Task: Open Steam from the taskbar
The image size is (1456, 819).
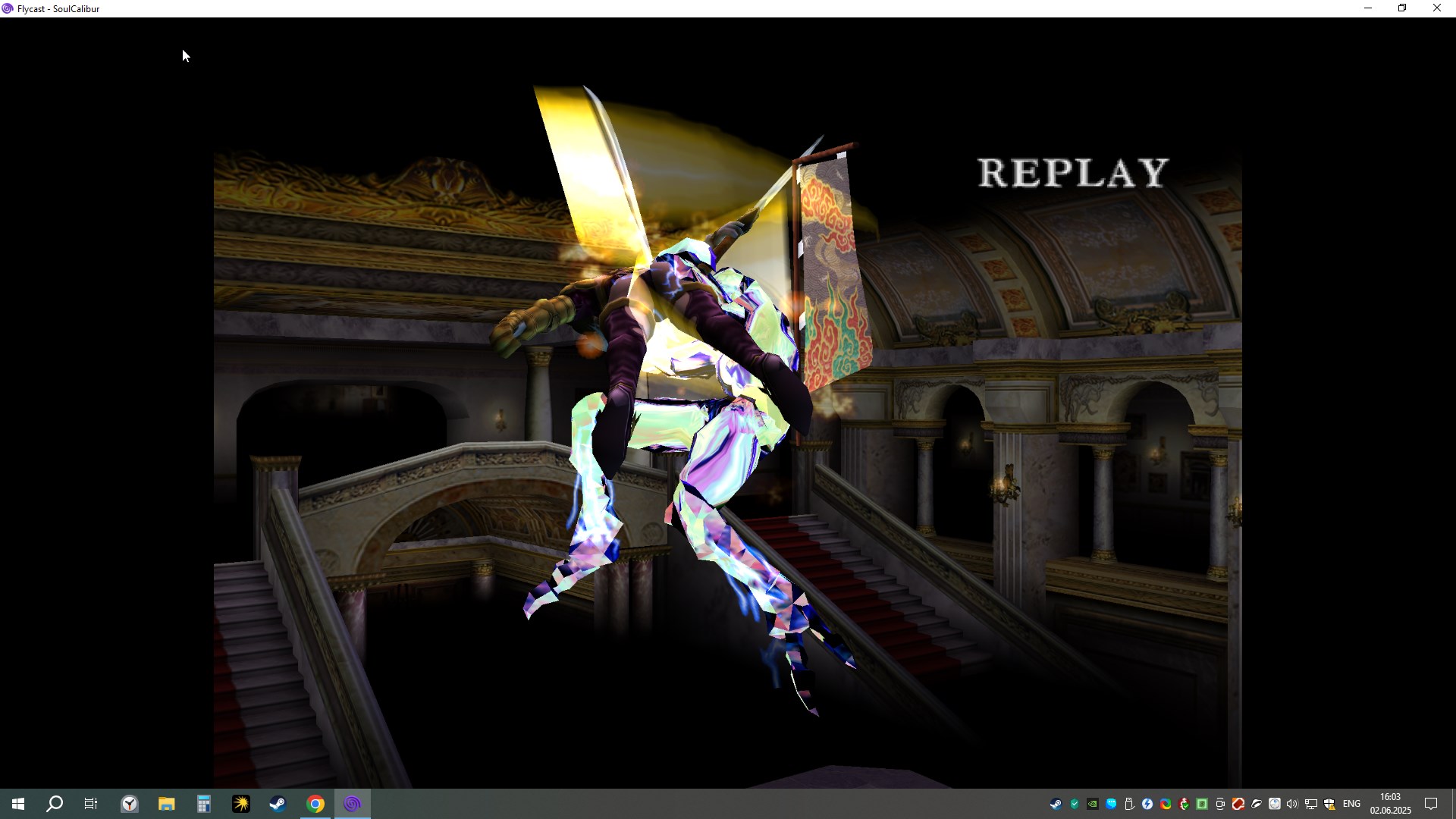Action: click(x=278, y=804)
